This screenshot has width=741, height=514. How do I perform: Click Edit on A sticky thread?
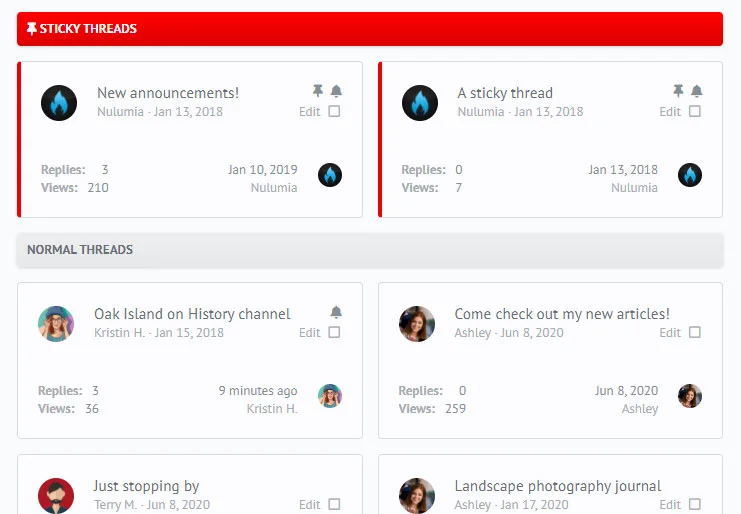[x=670, y=111]
